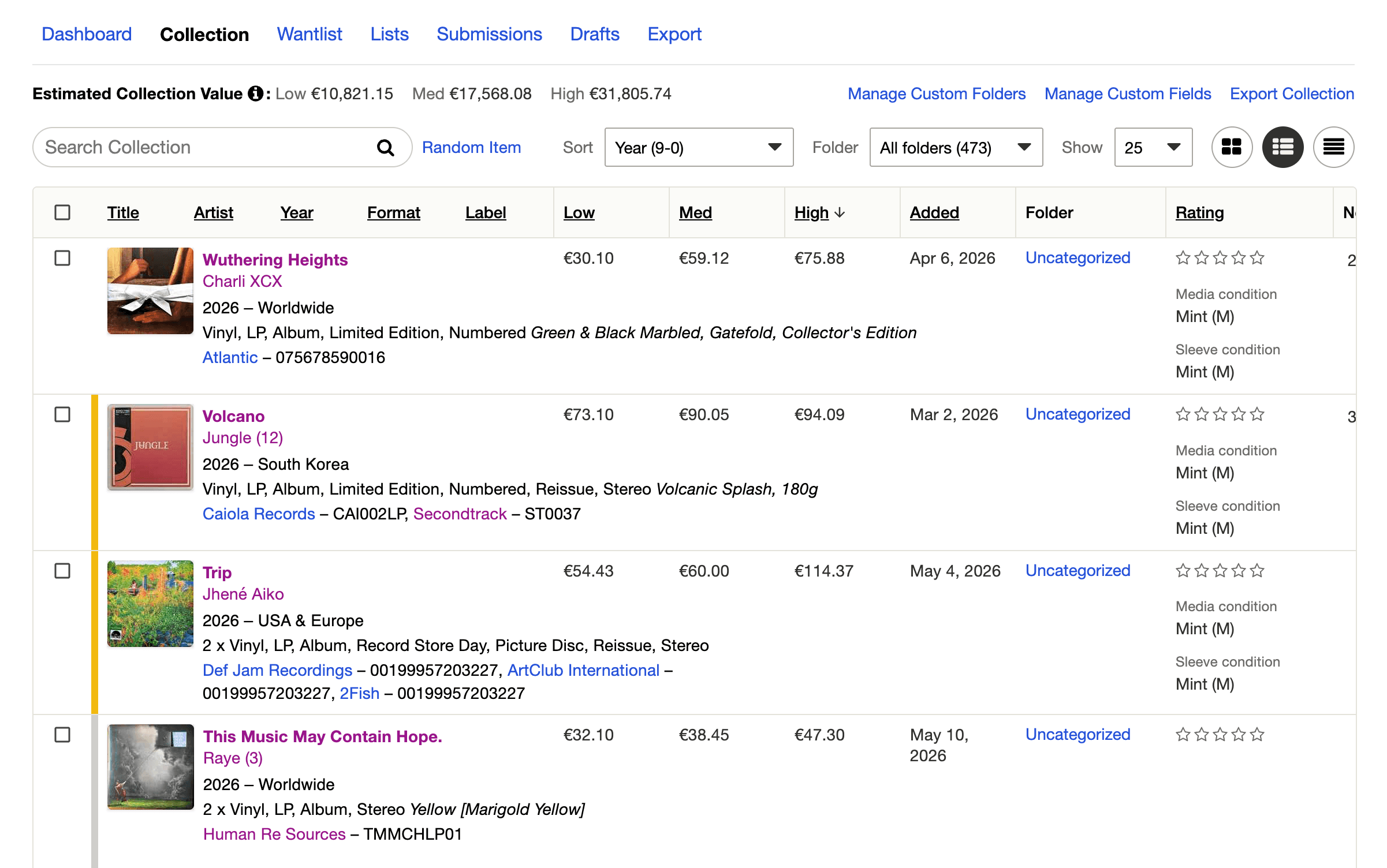
Task: Click the High column sort arrow
Action: point(840,213)
